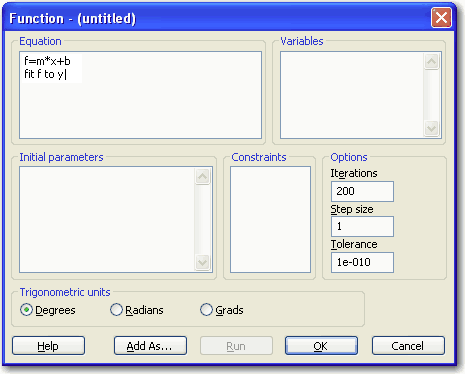Viewport: 465px width, 374px height.
Task: Click the equation line f=m*x+b
Action: tap(47, 61)
